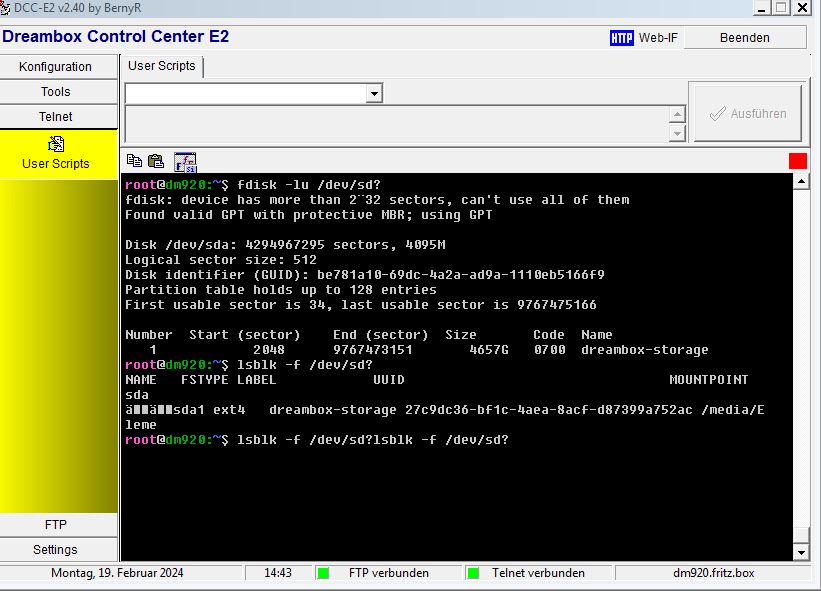
Task: Click the green FTP connection indicator
Action: click(323, 573)
